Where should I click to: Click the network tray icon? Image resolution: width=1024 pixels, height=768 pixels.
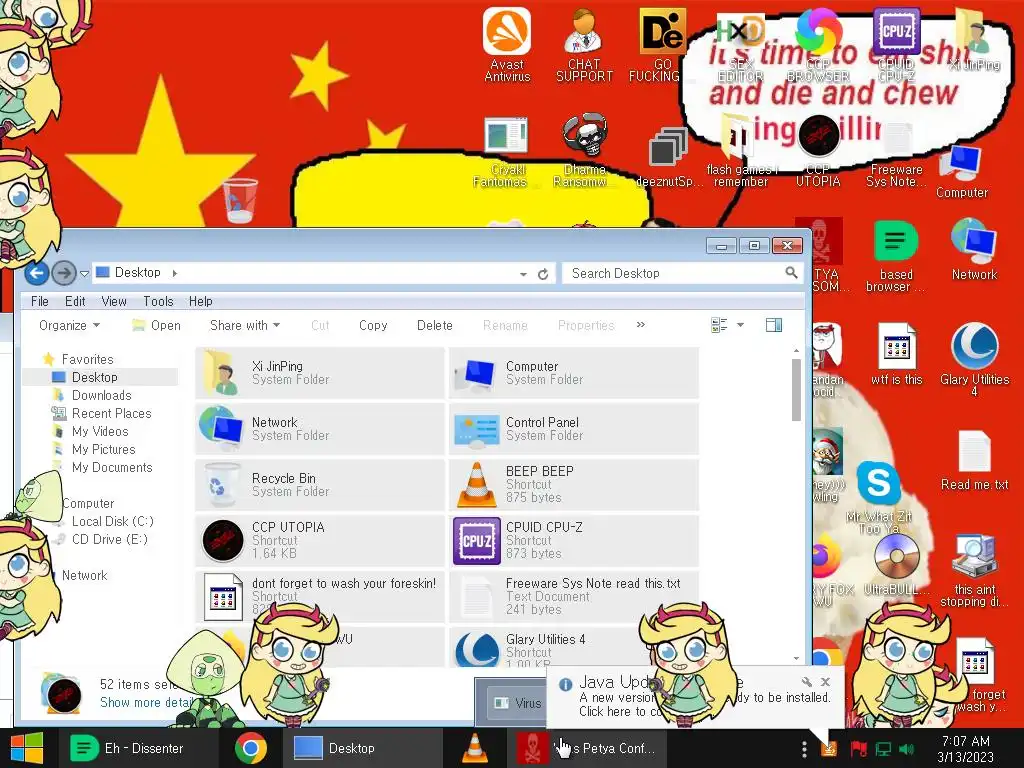pos(883,748)
